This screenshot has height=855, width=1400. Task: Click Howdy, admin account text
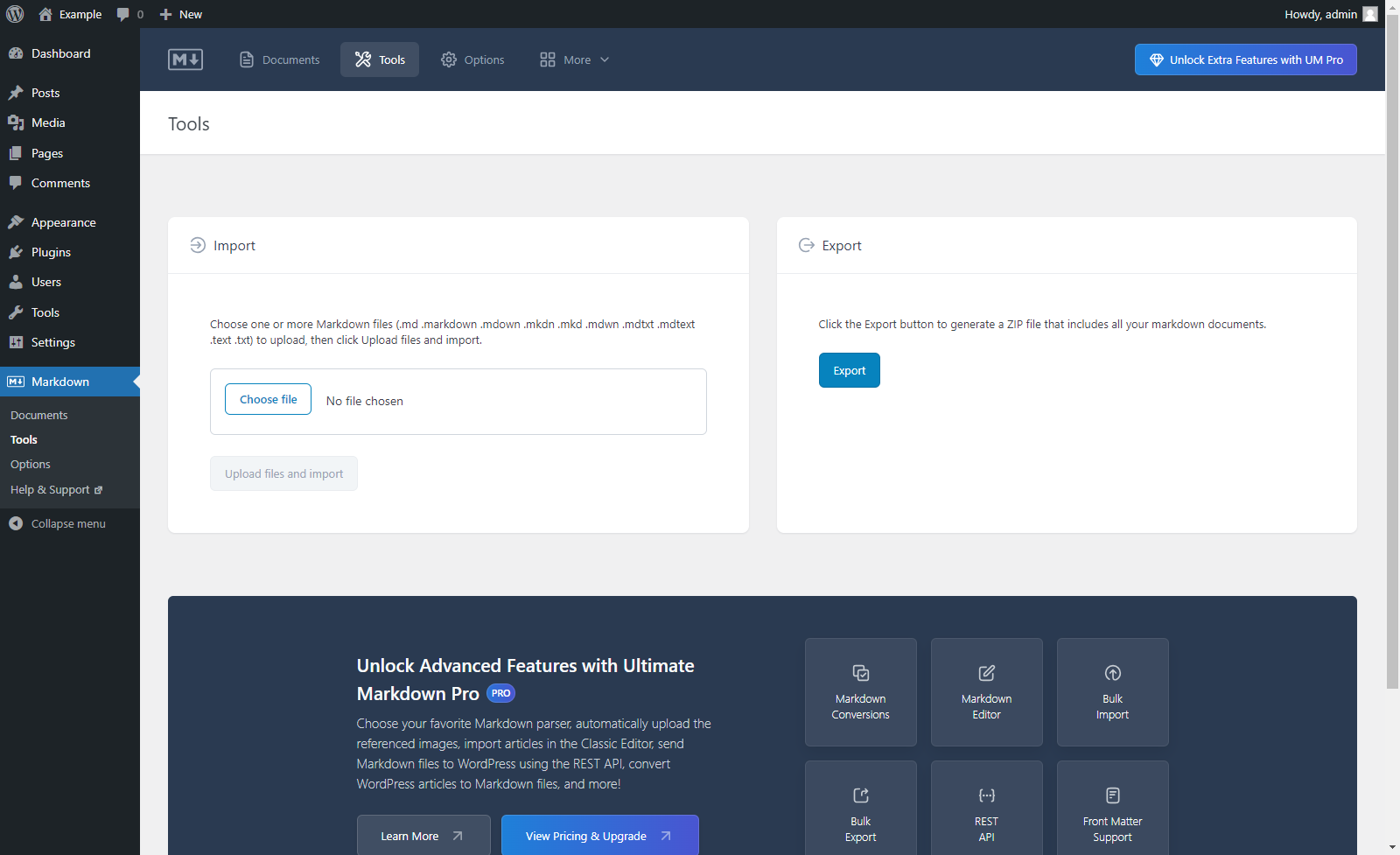tap(1320, 14)
